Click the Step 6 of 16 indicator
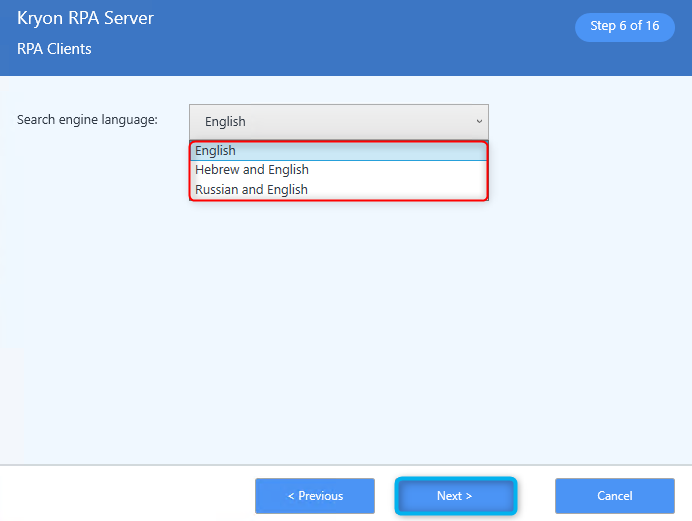This screenshot has height=521, width=692. coord(624,26)
